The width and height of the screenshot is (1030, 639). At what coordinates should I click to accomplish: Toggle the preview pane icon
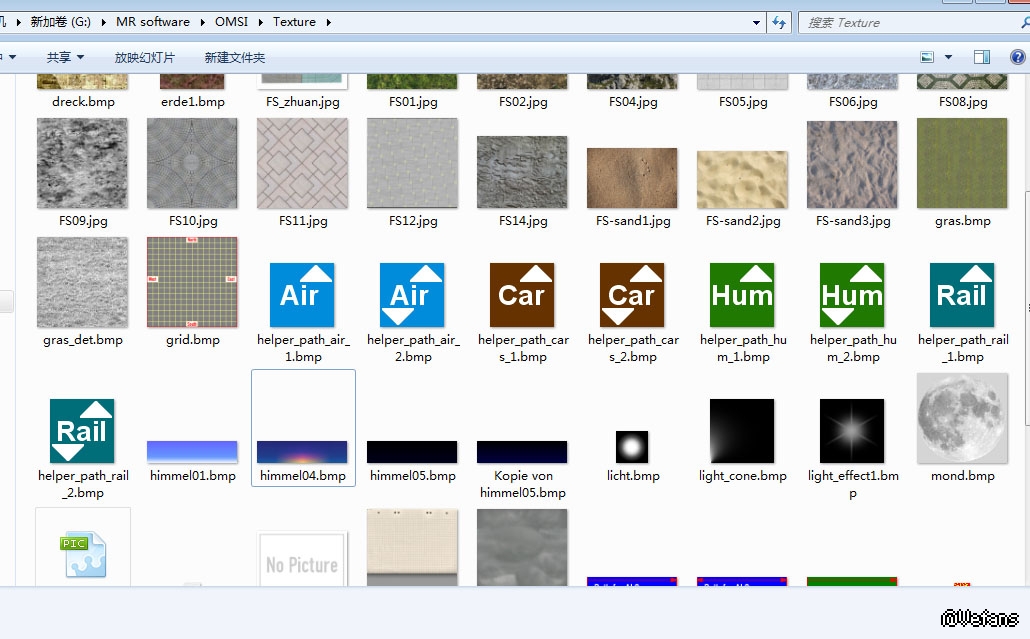[x=983, y=58]
